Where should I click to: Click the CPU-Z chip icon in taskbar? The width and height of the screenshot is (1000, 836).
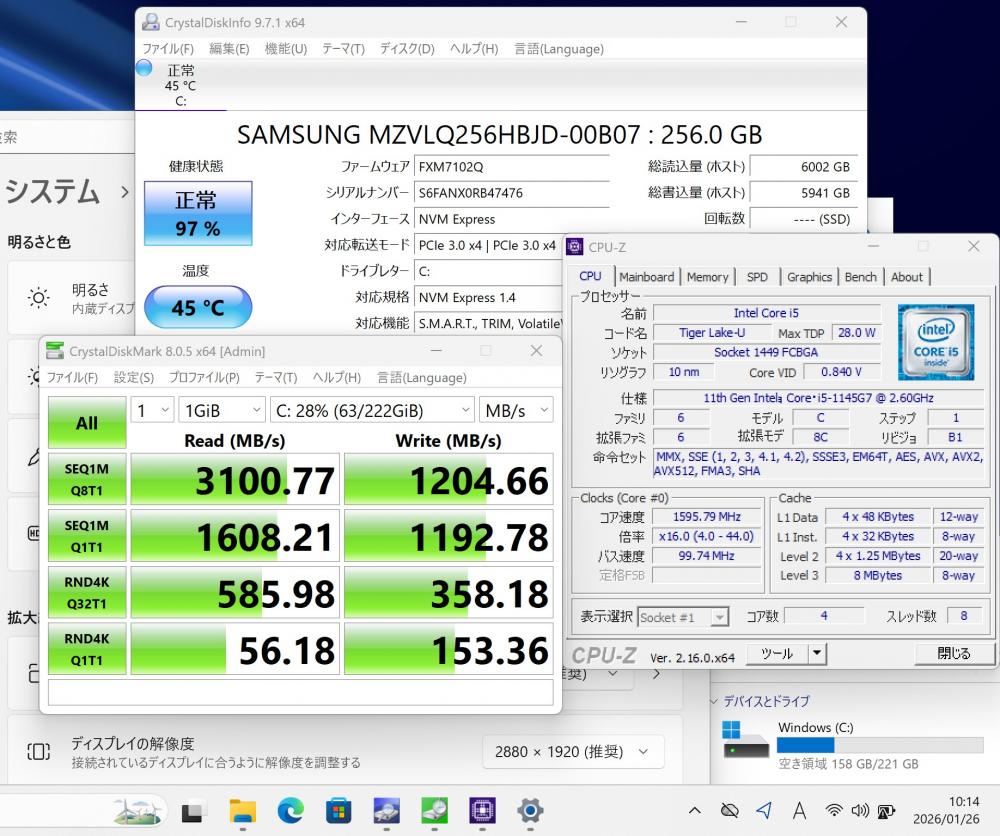pos(483,810)
